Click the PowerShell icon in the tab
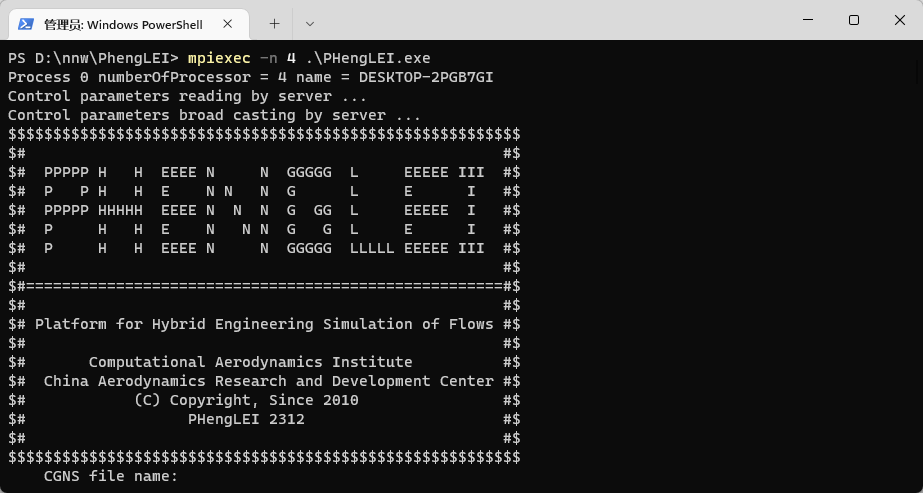 click(25, 24)
